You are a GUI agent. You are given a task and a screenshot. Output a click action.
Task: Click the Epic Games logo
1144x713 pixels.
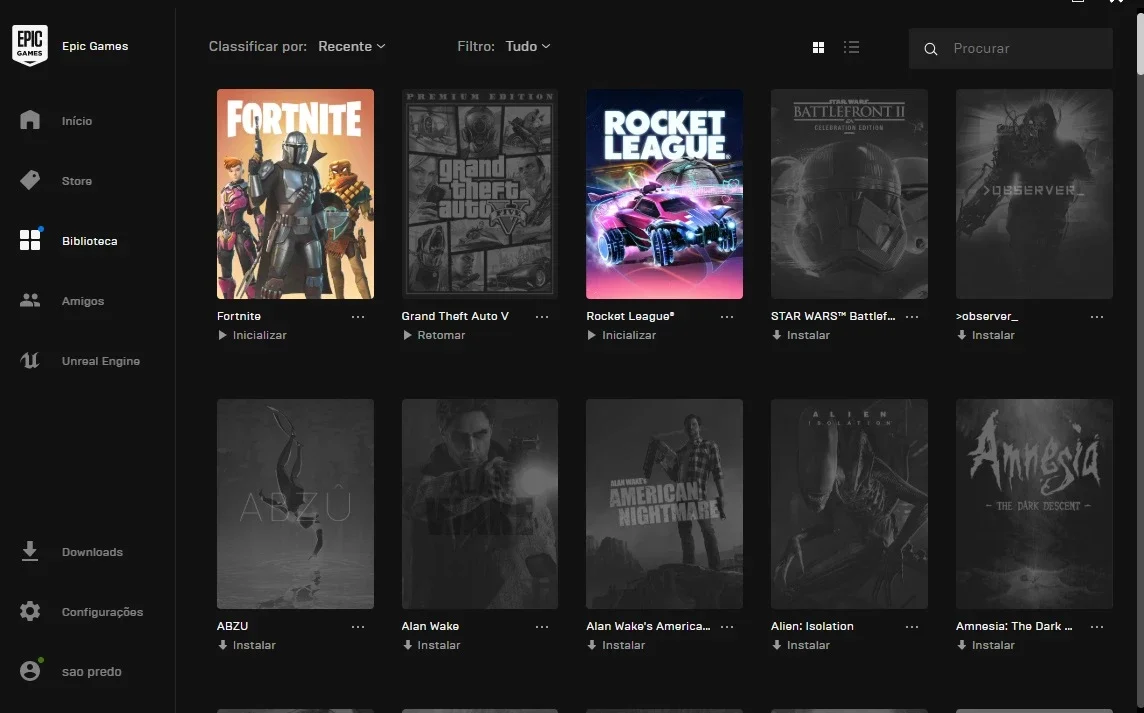point(30,45)
